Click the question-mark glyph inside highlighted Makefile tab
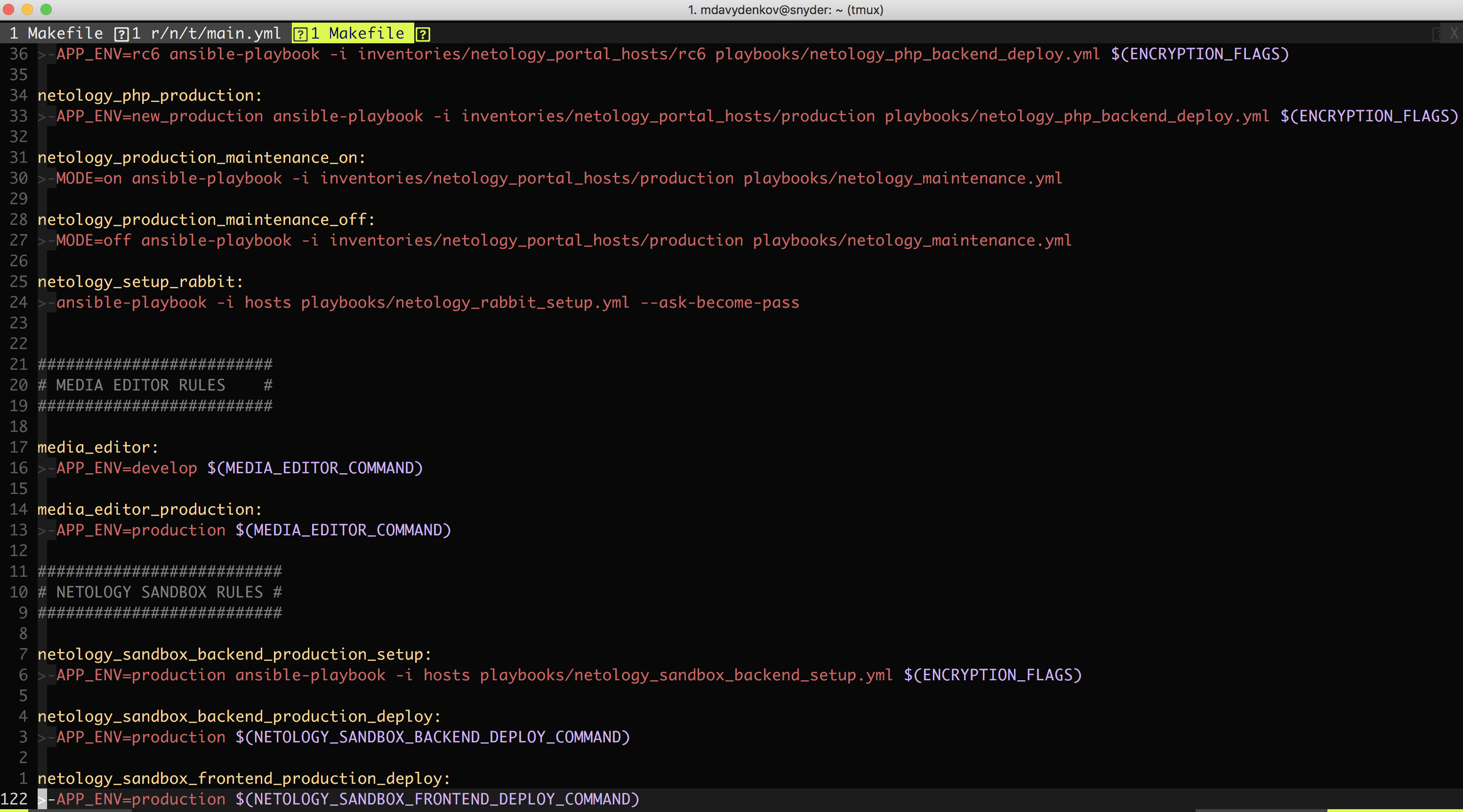Viewport: 1463px width, 812px height. coord(300,34)
